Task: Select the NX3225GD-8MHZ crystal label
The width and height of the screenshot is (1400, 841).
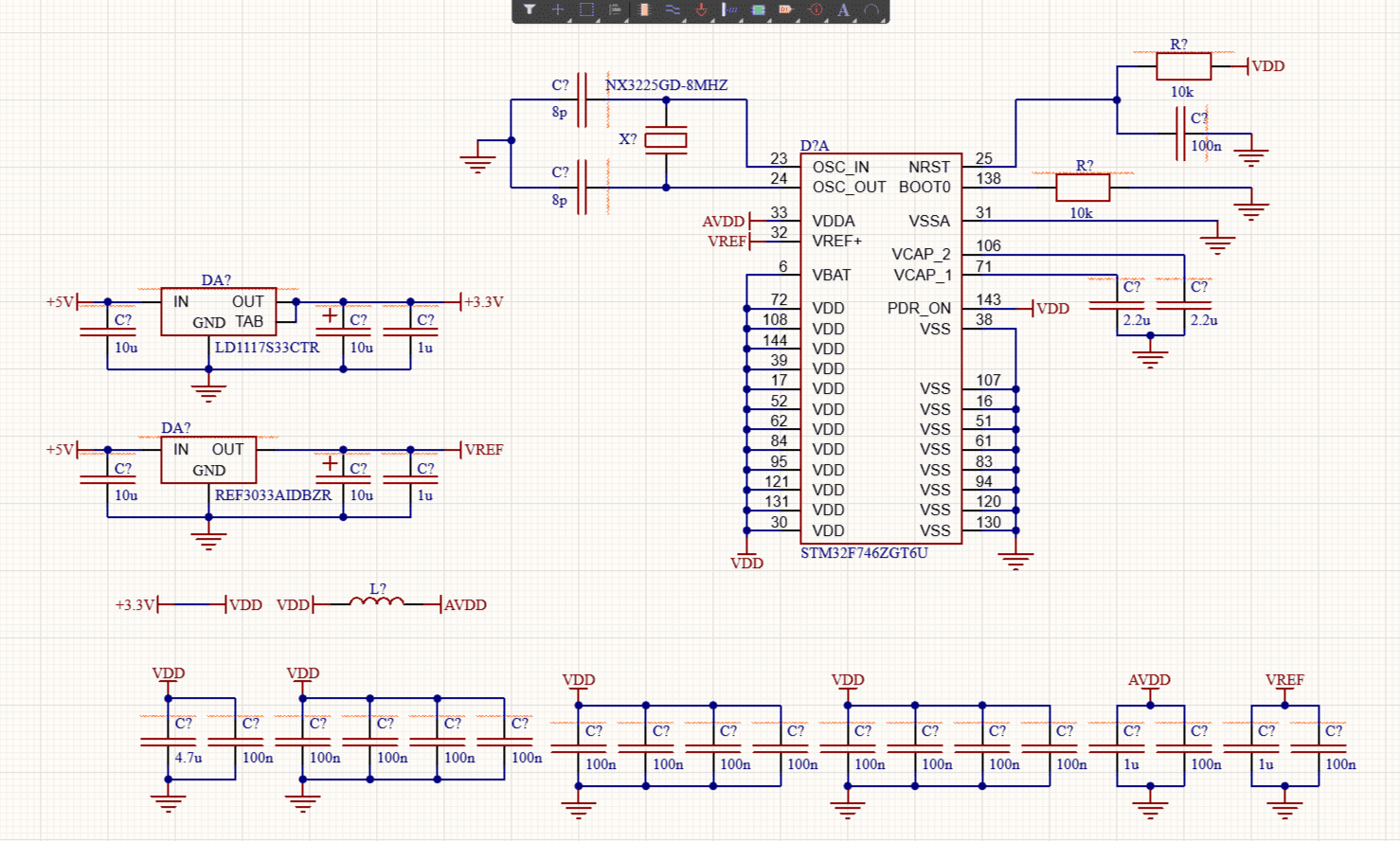Action: pyautogui.click(x=666, y=85)
